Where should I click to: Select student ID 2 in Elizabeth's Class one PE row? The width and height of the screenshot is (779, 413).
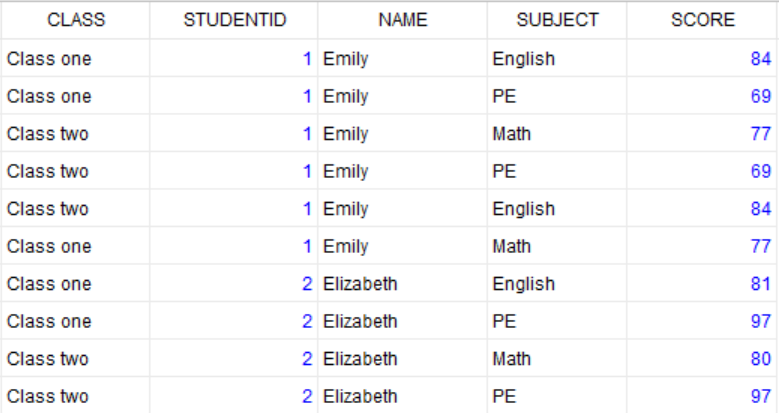coord(234,321)
